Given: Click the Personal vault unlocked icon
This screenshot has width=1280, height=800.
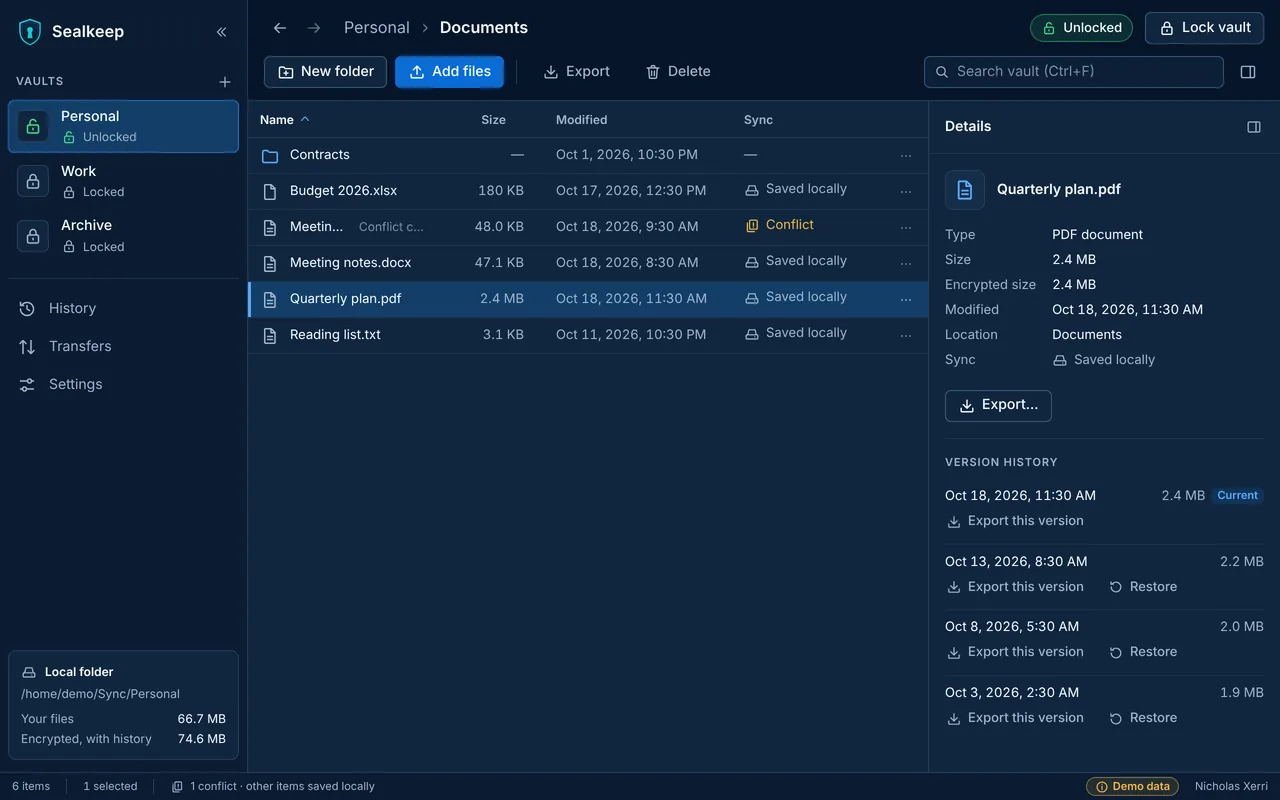Looking at the screenshot, I should click(x=33, y=127).
